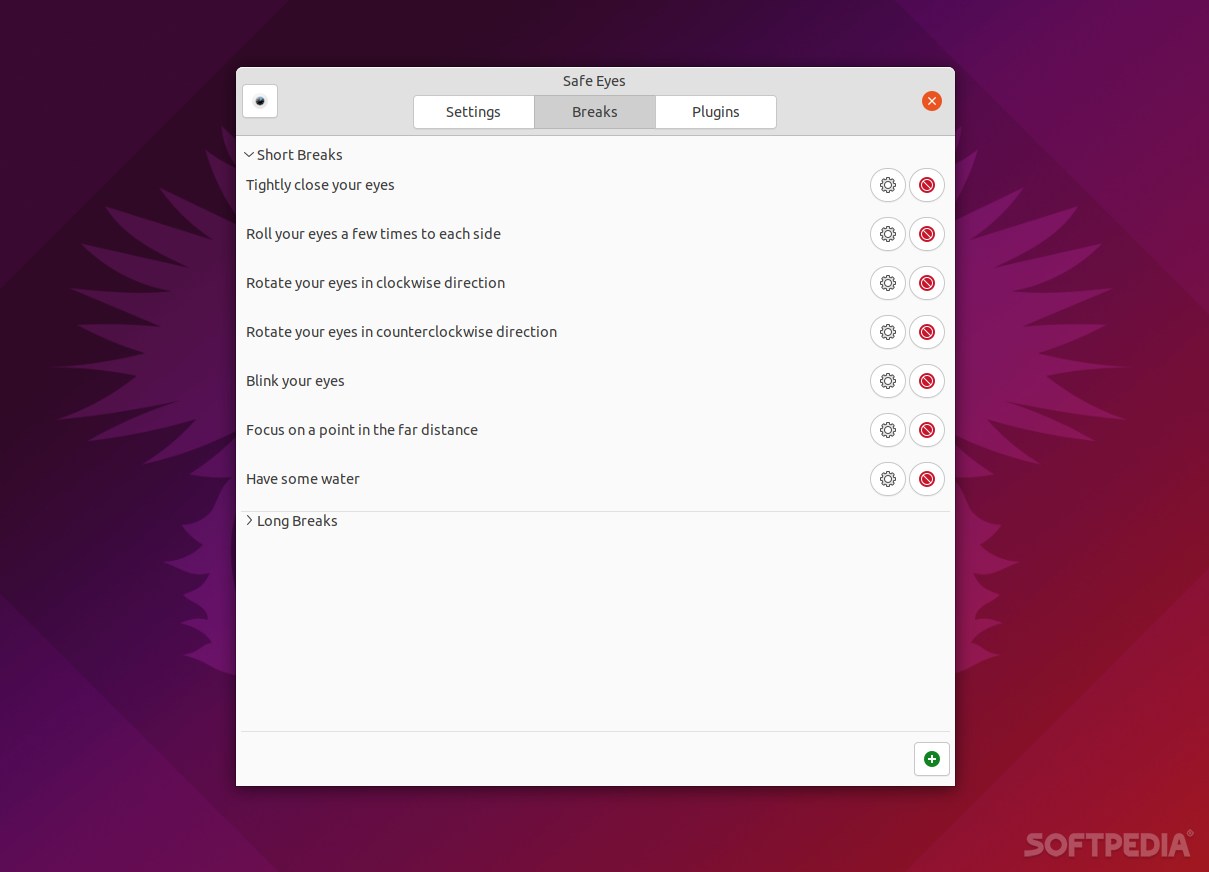Switch to the Settings tab

pyautogui.click(x=473, y=112)
